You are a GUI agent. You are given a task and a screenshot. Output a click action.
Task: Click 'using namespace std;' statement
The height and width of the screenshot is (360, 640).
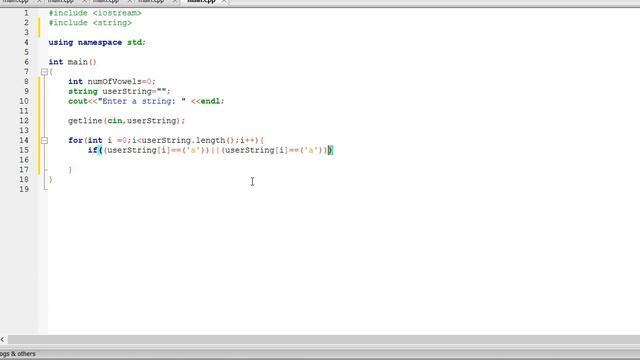(97, 42)
